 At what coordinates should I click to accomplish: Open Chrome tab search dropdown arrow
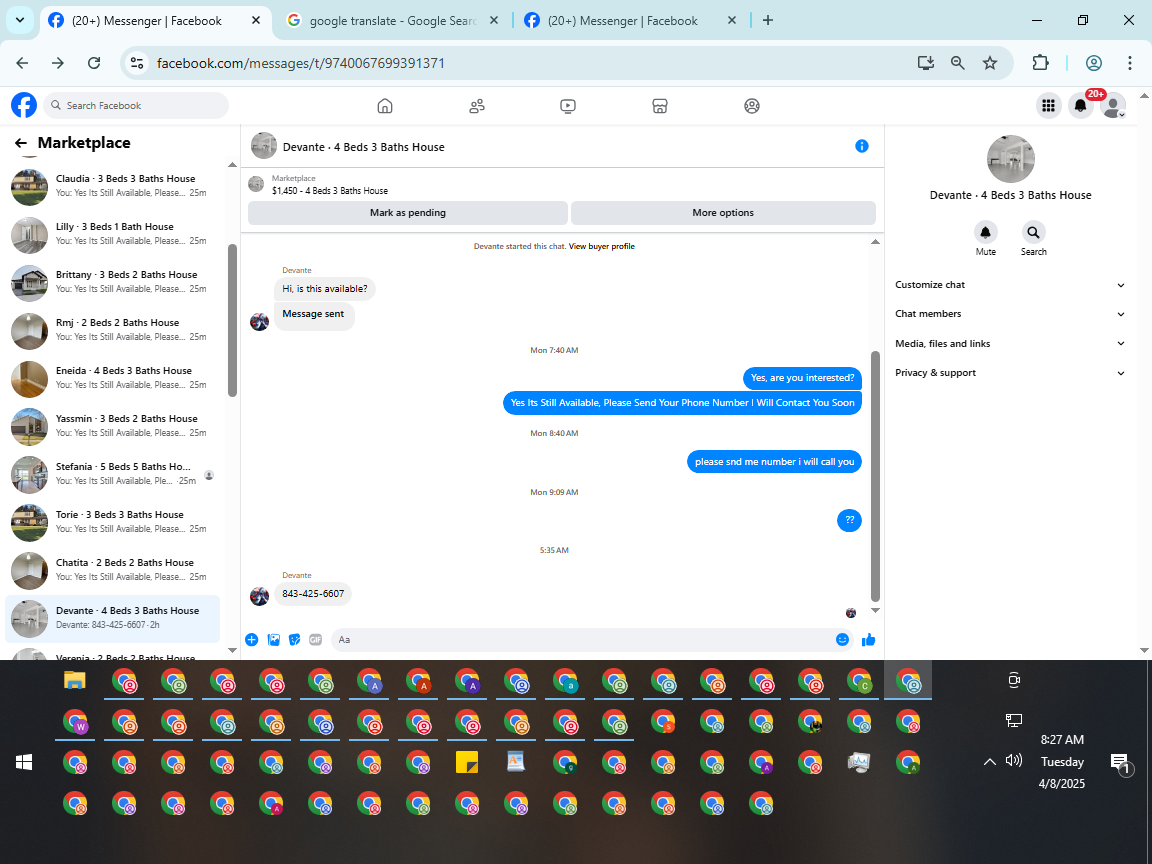(20, 21)
